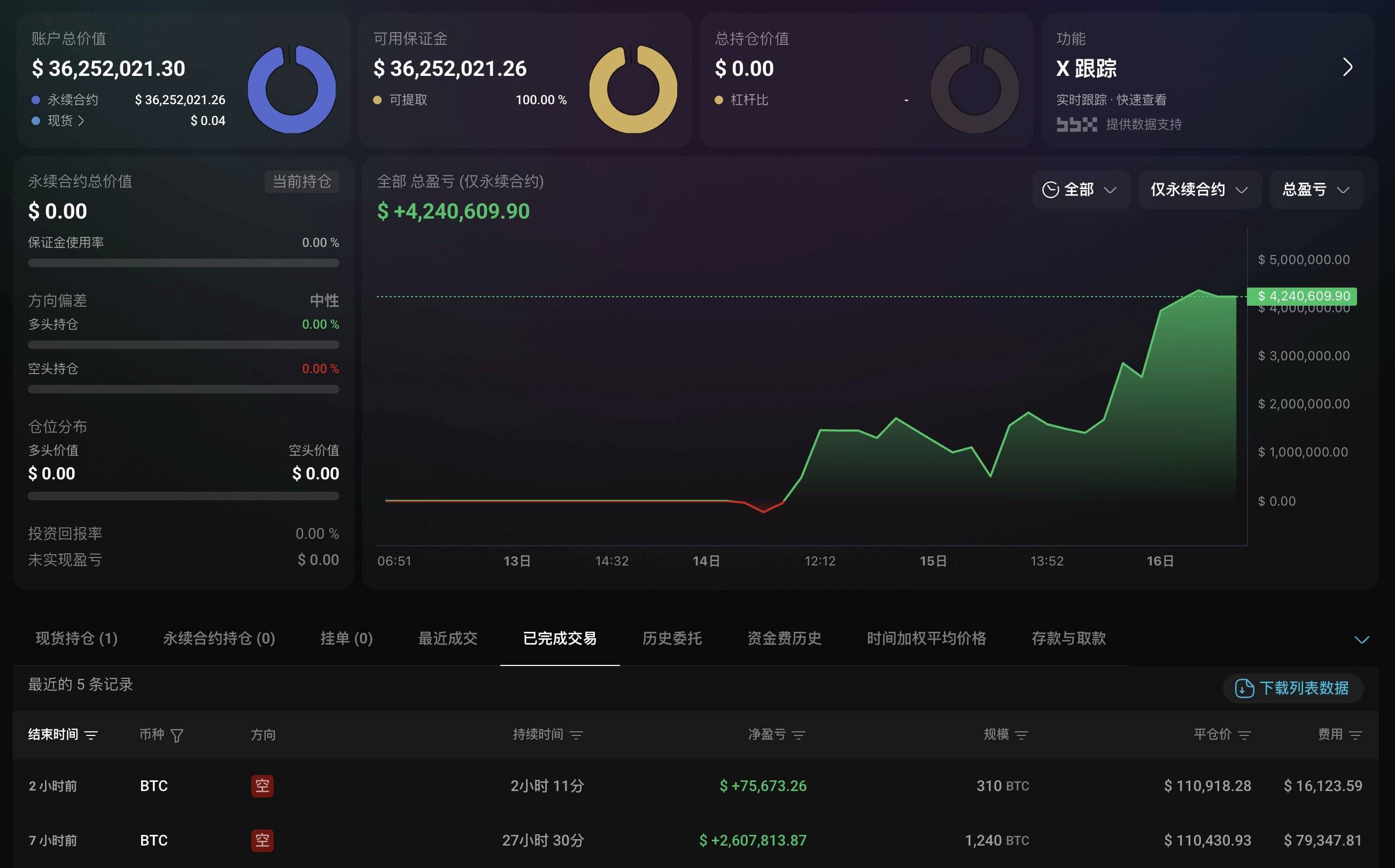Click the sort icon next to 结束时间
The height and width of the screenshot is (868, 1395).
pyautogui.click(x=91, y=735)
